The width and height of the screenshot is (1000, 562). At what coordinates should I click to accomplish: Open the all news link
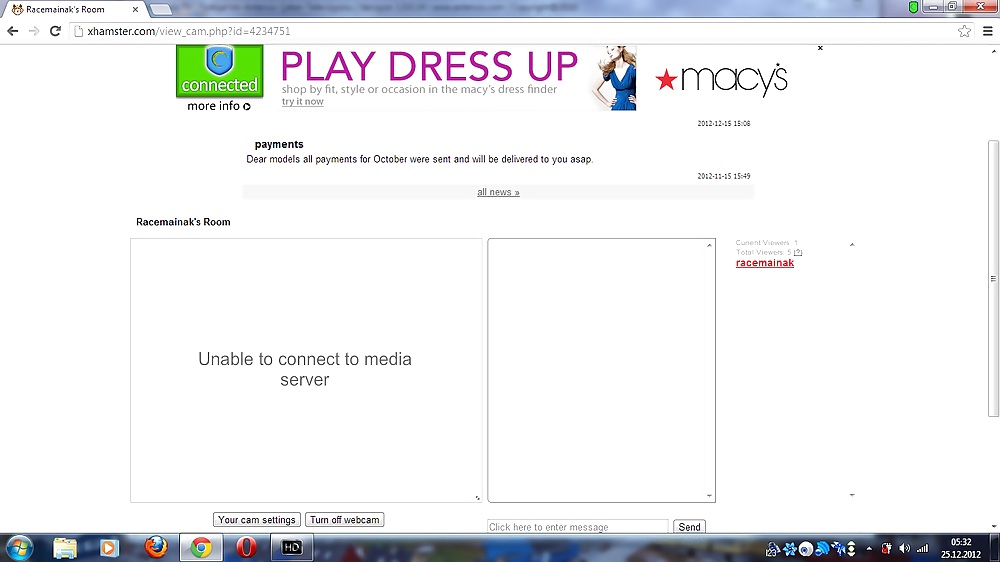click(x=498, y=192)
